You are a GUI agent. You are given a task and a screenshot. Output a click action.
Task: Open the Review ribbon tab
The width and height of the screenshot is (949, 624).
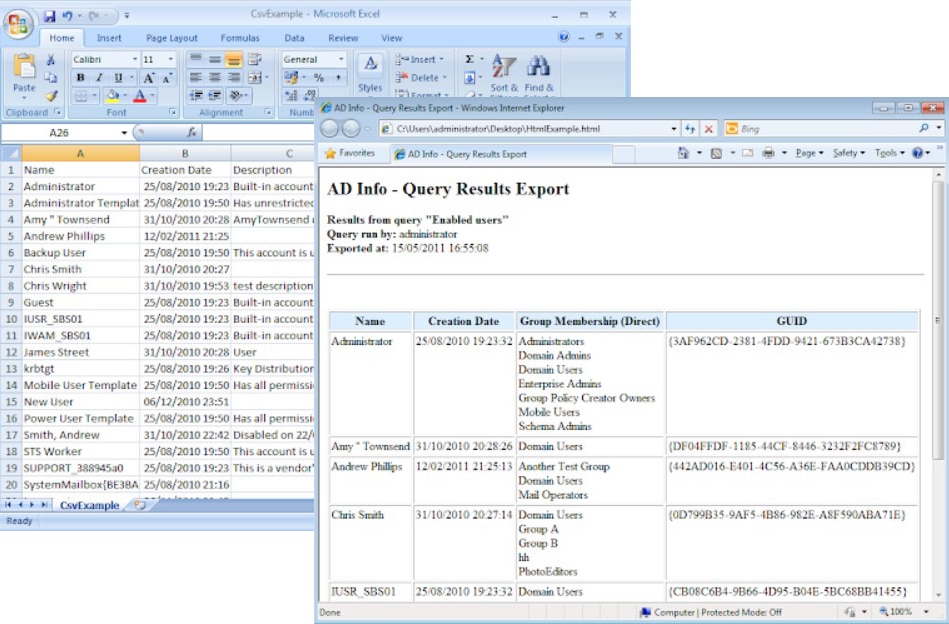343,38
